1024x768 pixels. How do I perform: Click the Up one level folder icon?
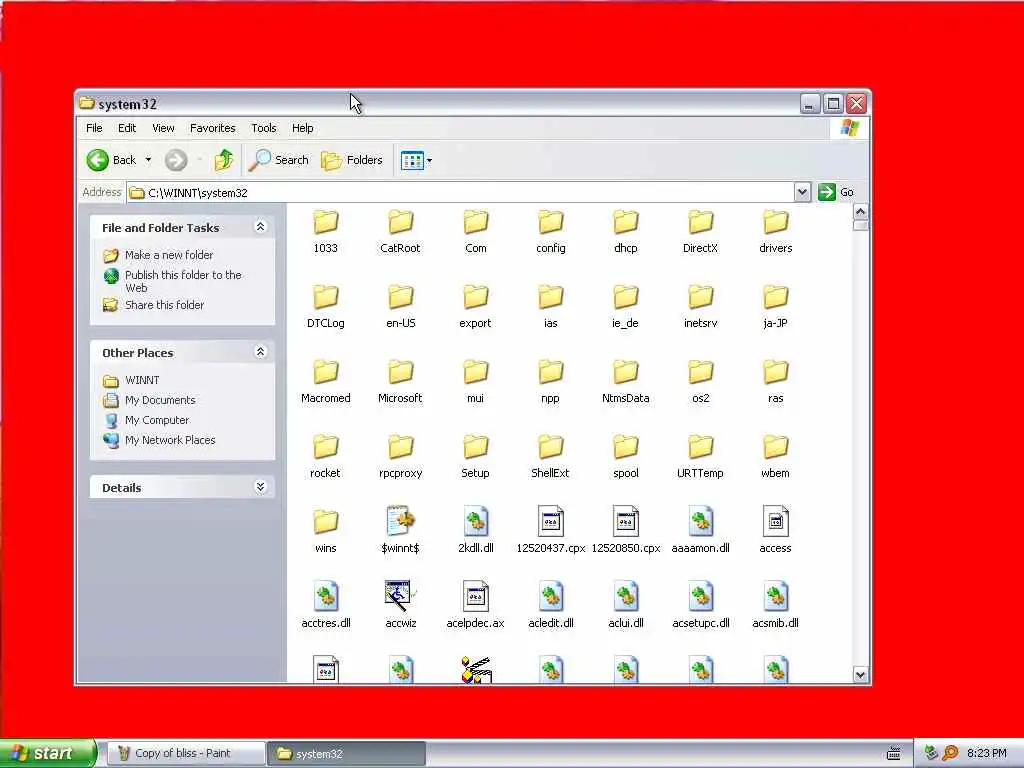click(x=224, y=160)
